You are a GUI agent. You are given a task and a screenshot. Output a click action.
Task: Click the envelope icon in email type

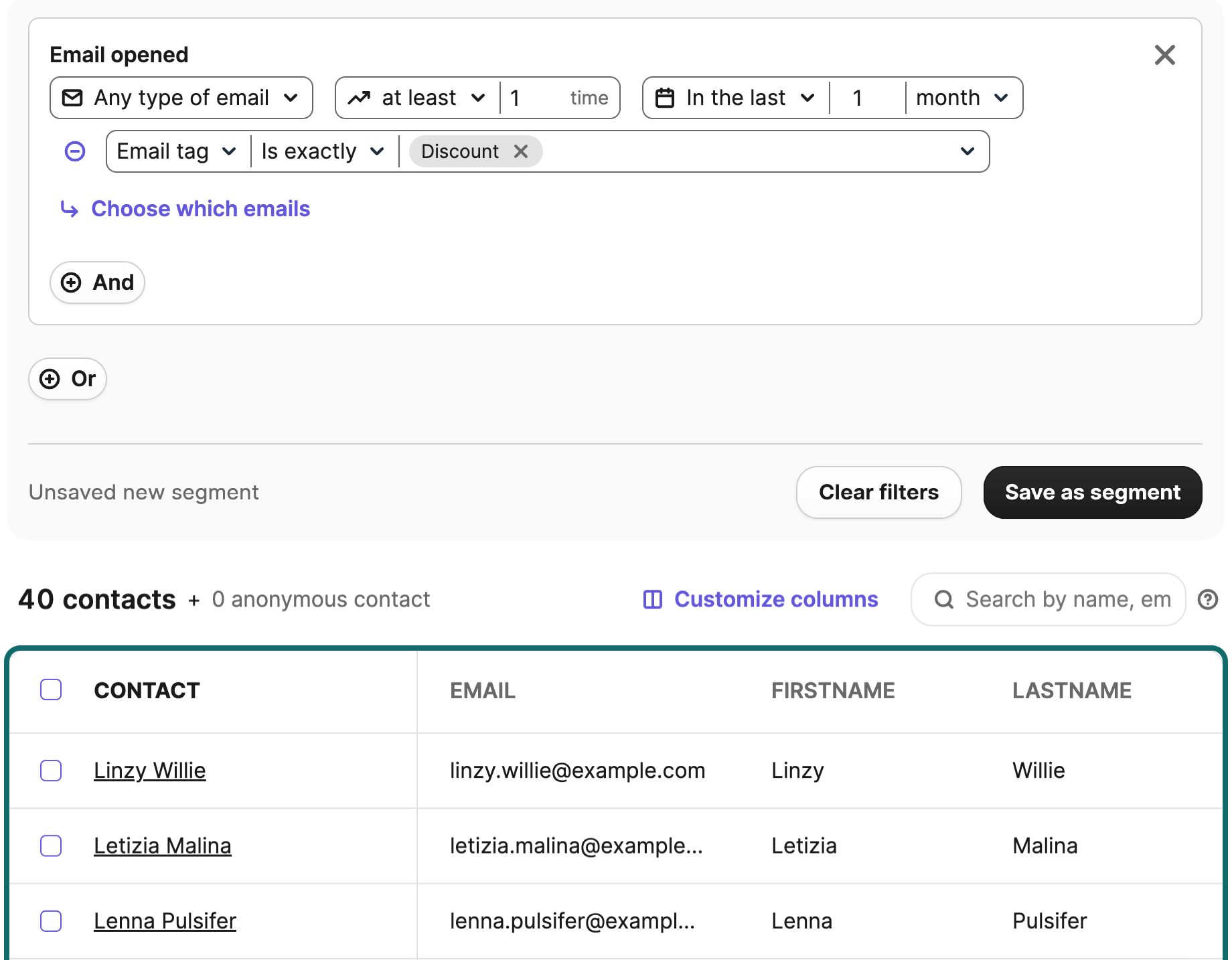[72, 98]
